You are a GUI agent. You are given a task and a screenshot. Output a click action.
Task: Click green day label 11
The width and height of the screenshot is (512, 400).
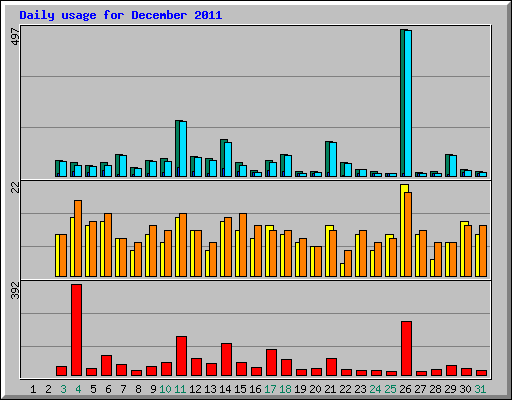pos(180,389)
